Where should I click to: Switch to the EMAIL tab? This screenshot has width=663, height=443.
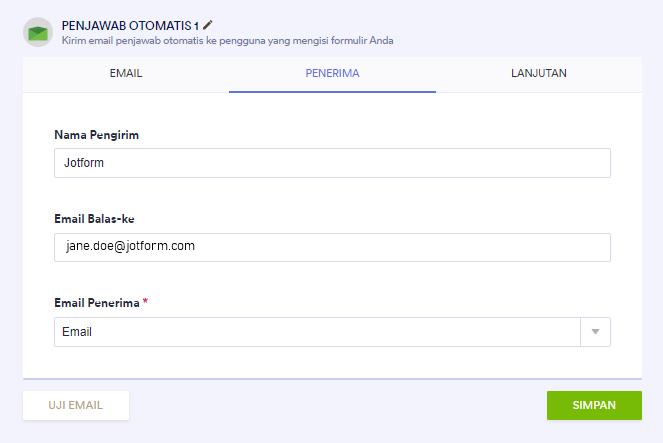coord(126,74)
